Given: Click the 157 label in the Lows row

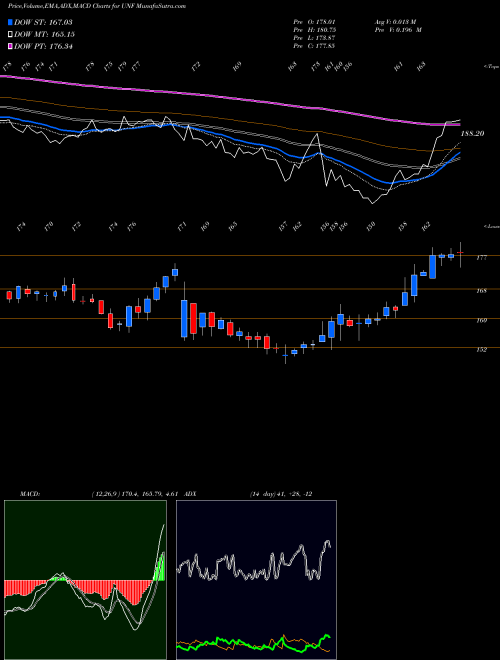Looking at the screenshot, I should [283, 226].
